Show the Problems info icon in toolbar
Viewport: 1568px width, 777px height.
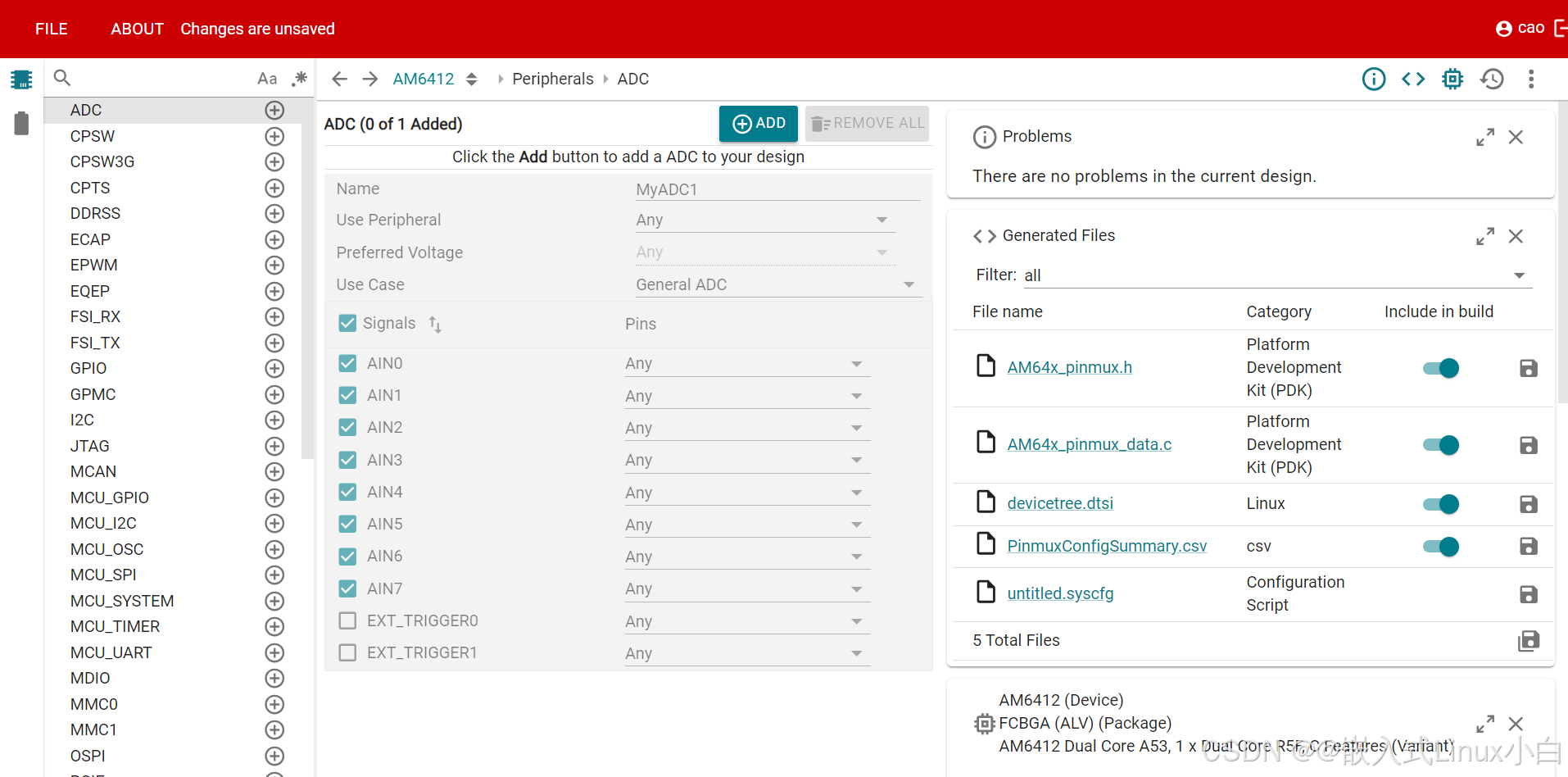pyautogui.click(x=1374, y=79)
